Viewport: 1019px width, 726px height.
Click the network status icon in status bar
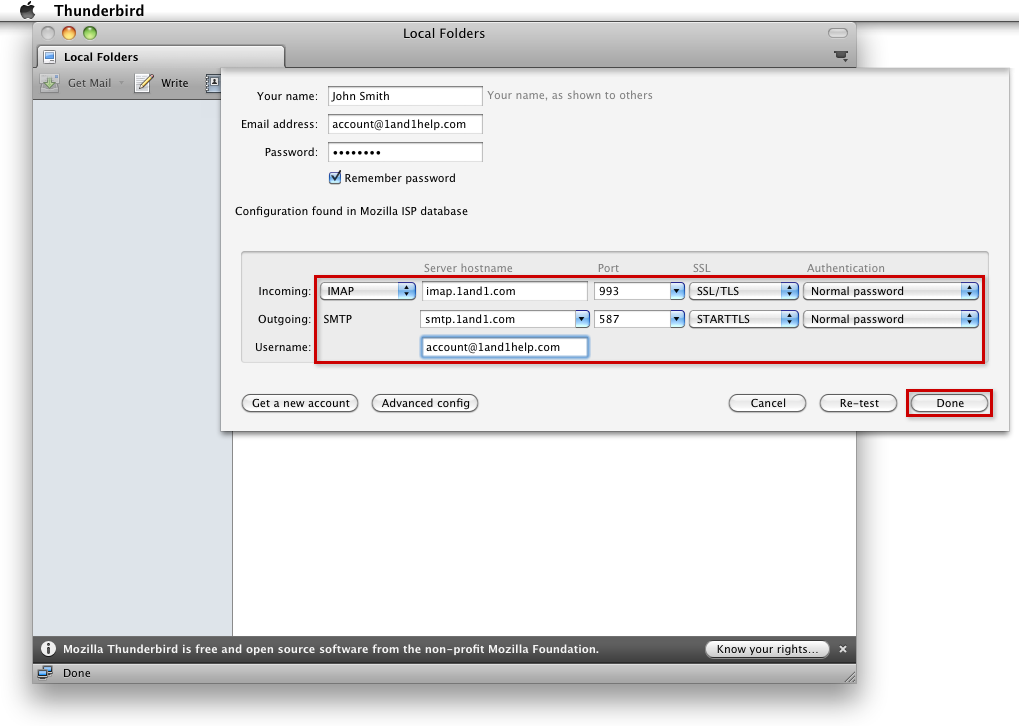pyautogui.click(x=45, y=673)
